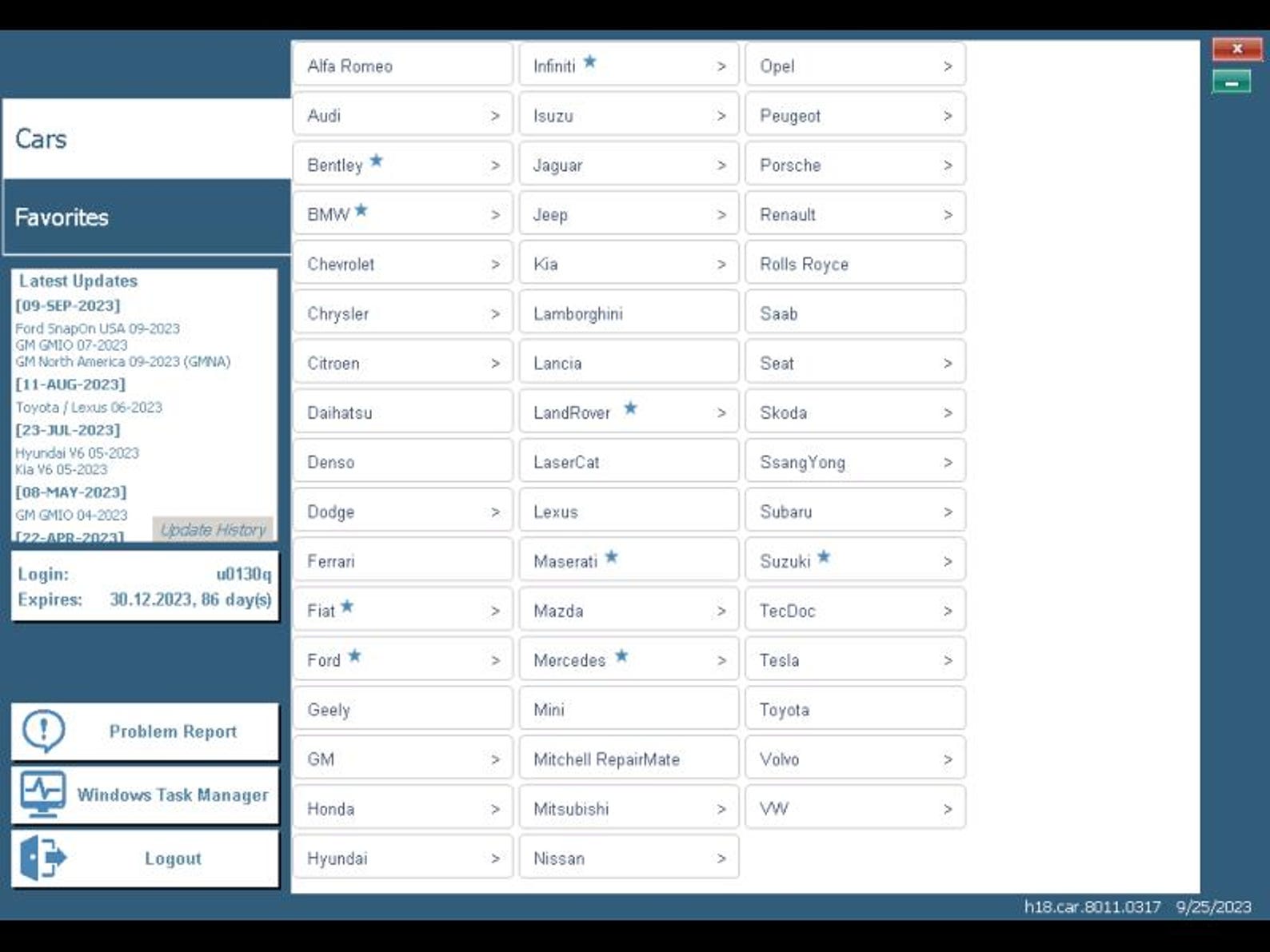
Task: Choose the Mazda brand
Action: [x=629, y=610]
